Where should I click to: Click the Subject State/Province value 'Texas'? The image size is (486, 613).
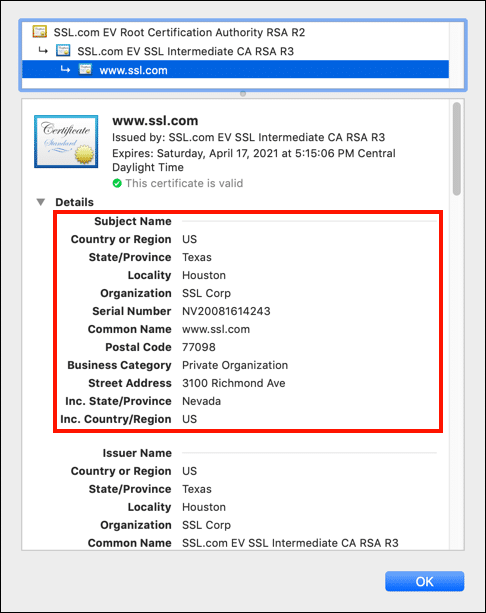coord(197,257)
